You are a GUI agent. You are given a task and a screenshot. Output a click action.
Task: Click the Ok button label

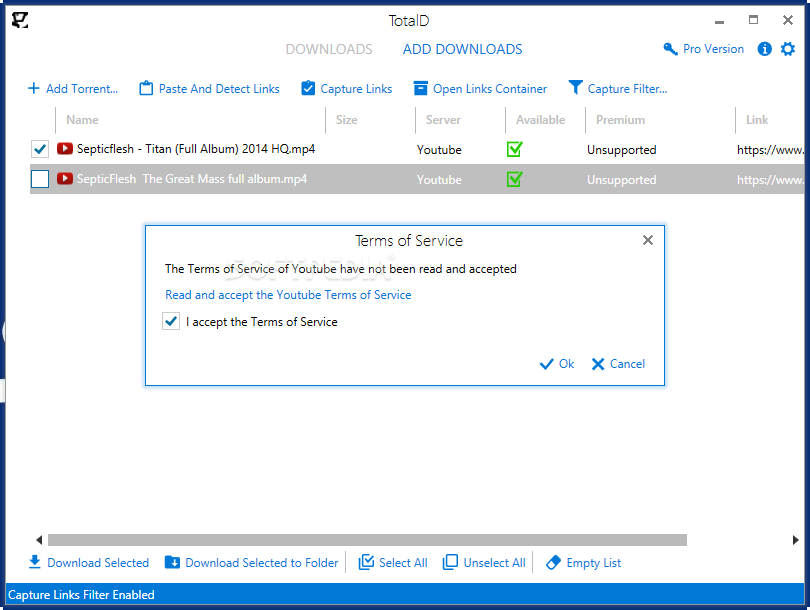[566, 364]
